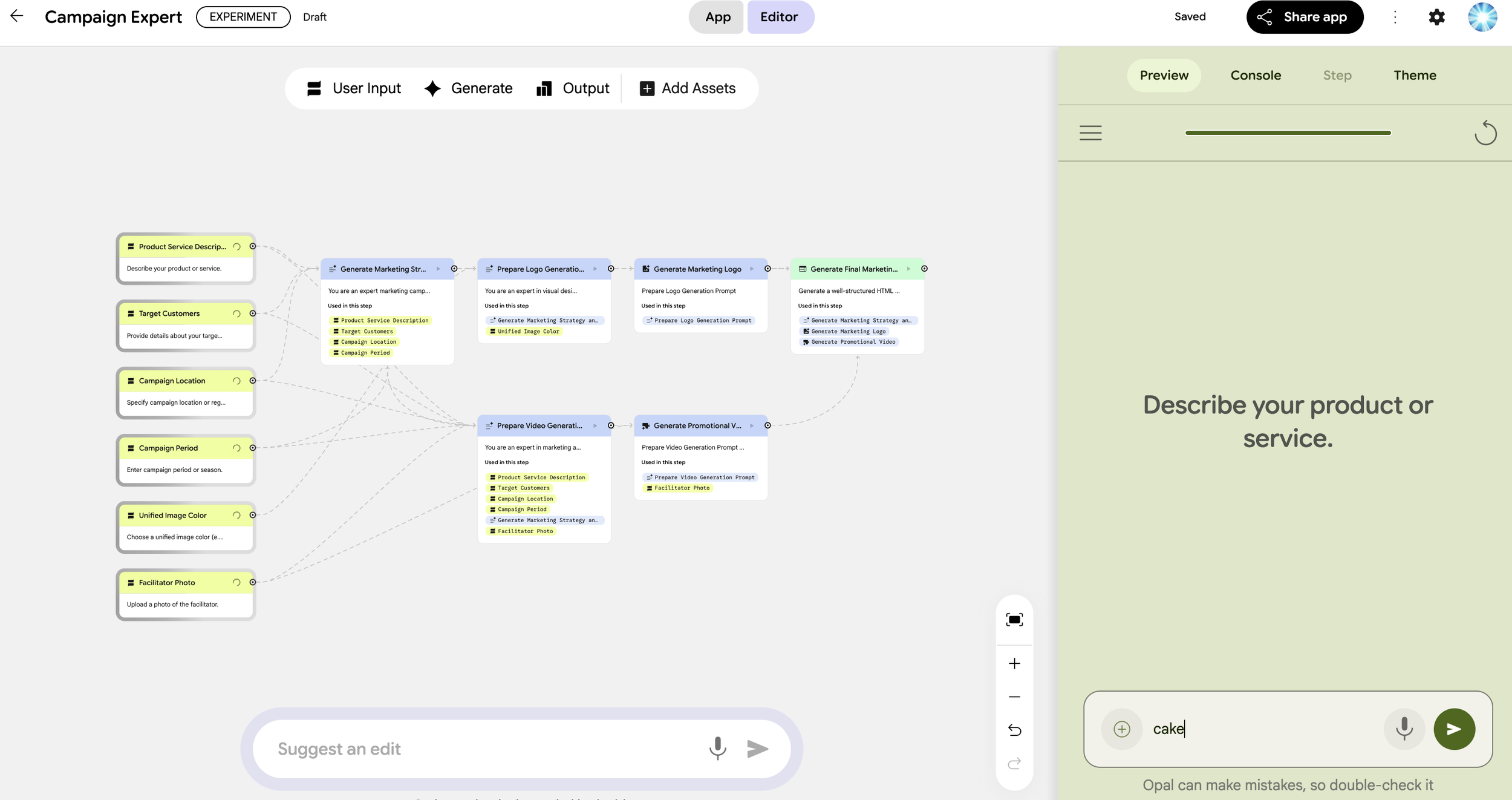Click the Suggest an edit text field
Image resolution: width=1512 pixels, height=800 pixels.
coord(484,749)
